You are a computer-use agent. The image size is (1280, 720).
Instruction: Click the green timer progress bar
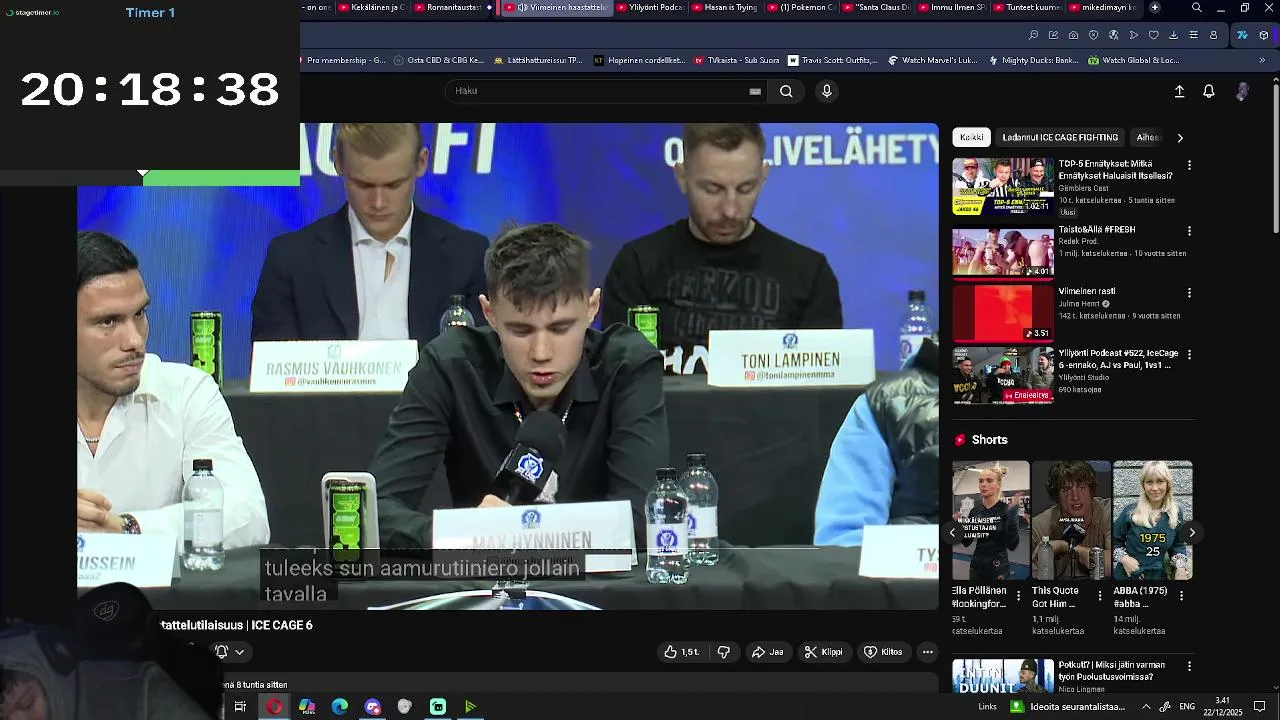tap(221, 178)
